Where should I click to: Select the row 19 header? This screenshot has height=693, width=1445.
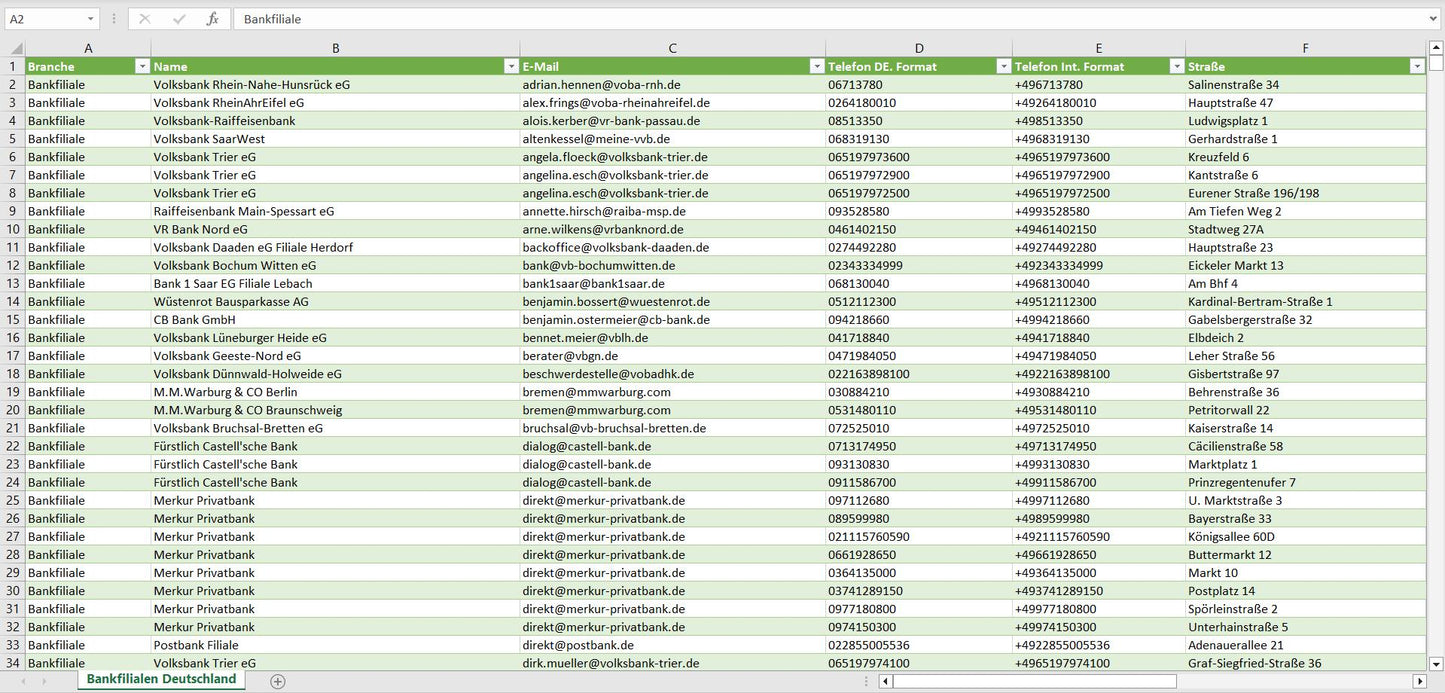click(x=13, y=392)
